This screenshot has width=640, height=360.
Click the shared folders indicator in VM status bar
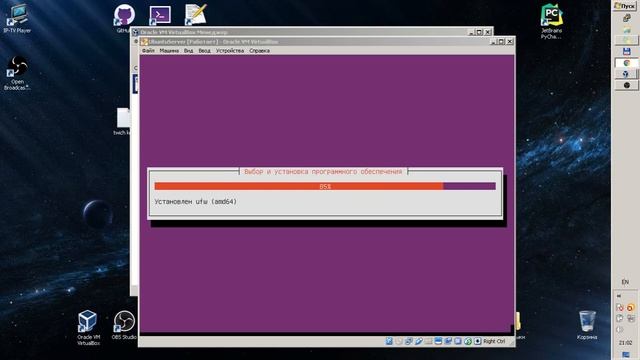tap(428, 341)
